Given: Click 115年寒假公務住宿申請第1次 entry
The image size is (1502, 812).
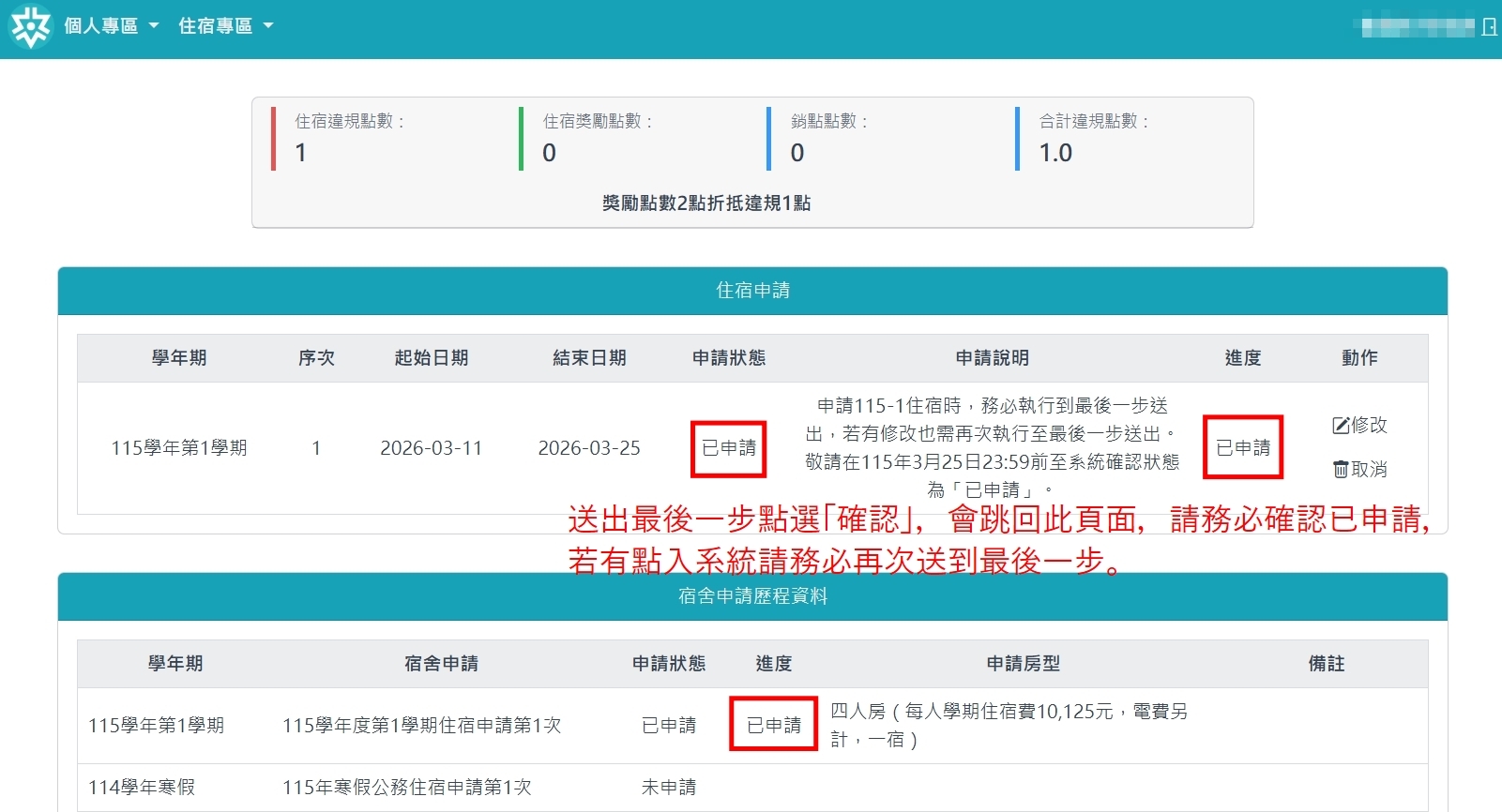Looking at the screenshot, I should click(x=407, y=788).
